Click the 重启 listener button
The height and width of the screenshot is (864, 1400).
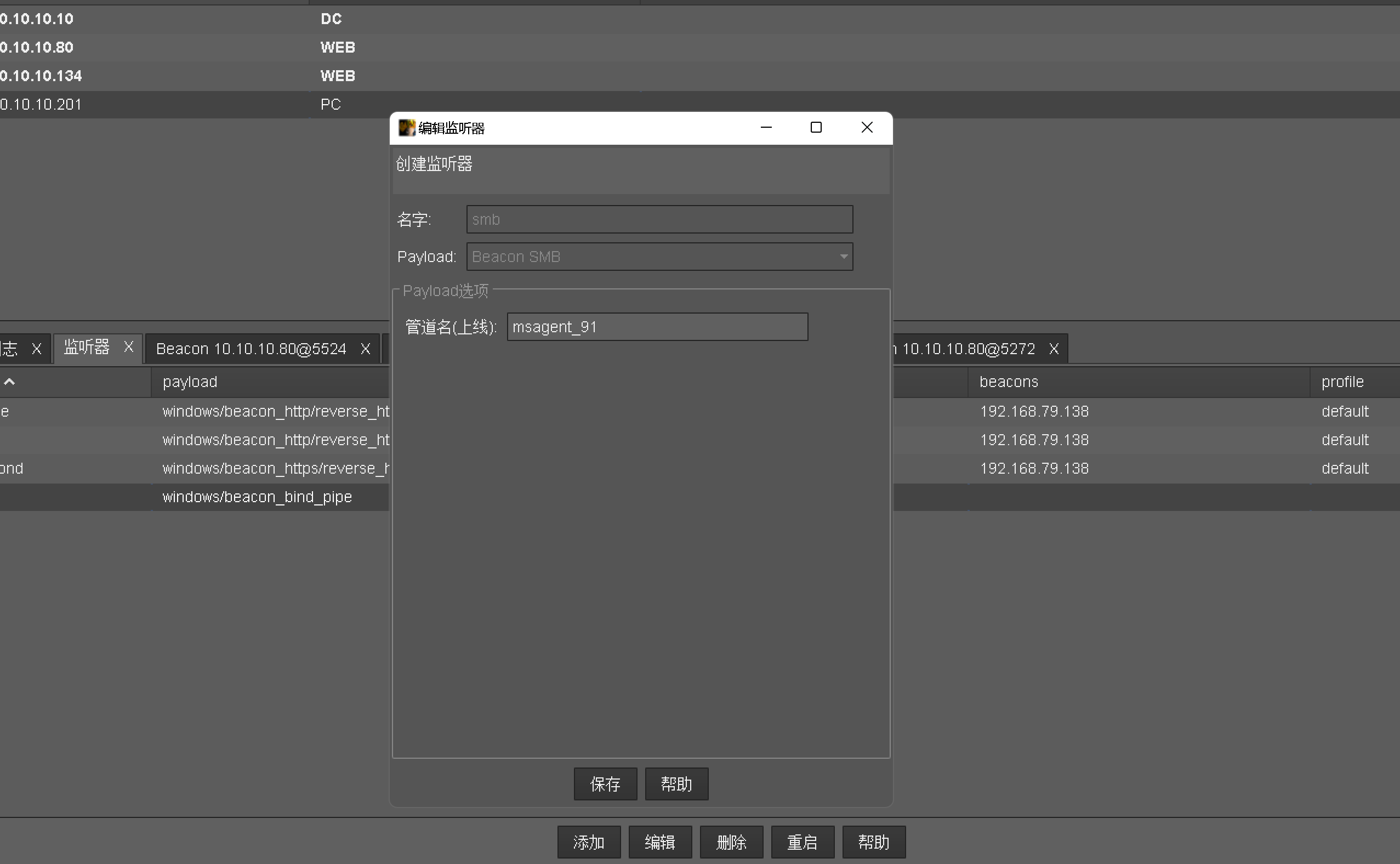coord(802,842)
